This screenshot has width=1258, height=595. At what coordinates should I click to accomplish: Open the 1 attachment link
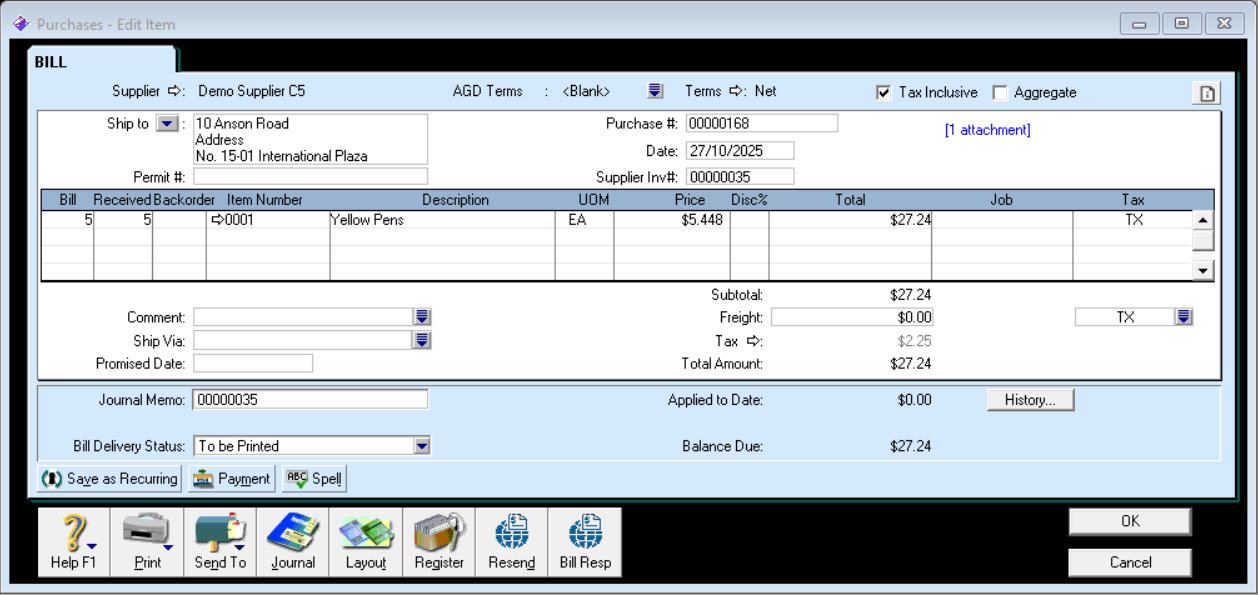(987, 130)
